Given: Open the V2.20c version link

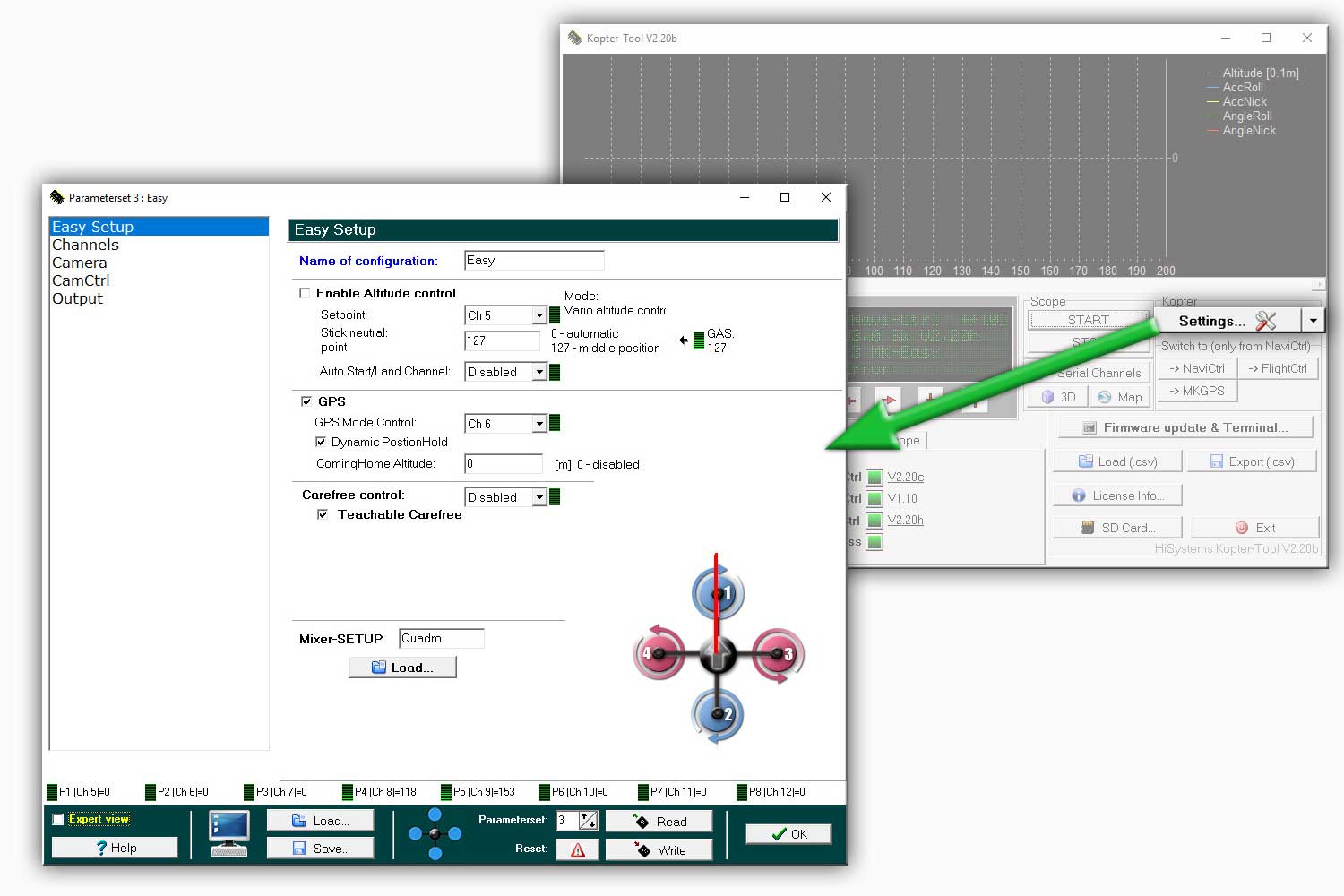Looking at the screenshot, I should [905, 477].
